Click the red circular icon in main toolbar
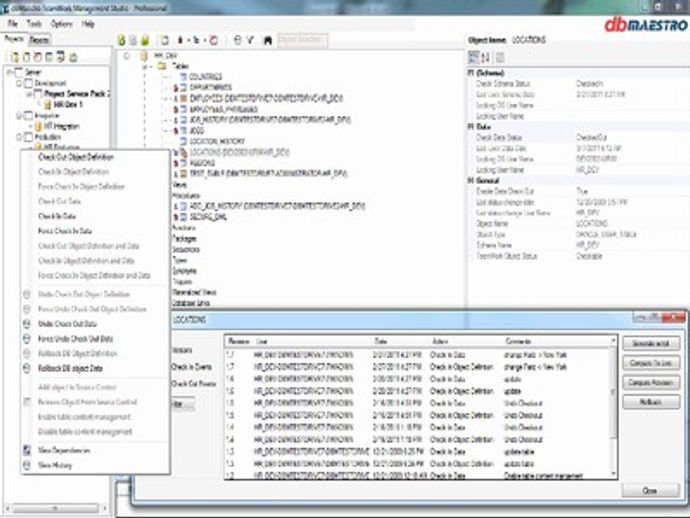 pos(213,40)
